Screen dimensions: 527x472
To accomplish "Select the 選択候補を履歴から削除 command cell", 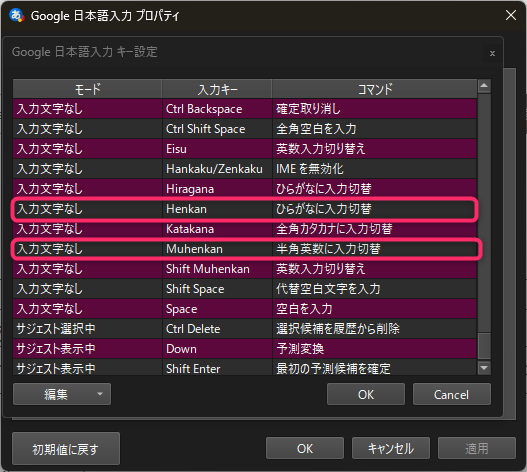I will click(x=374, y=329).
